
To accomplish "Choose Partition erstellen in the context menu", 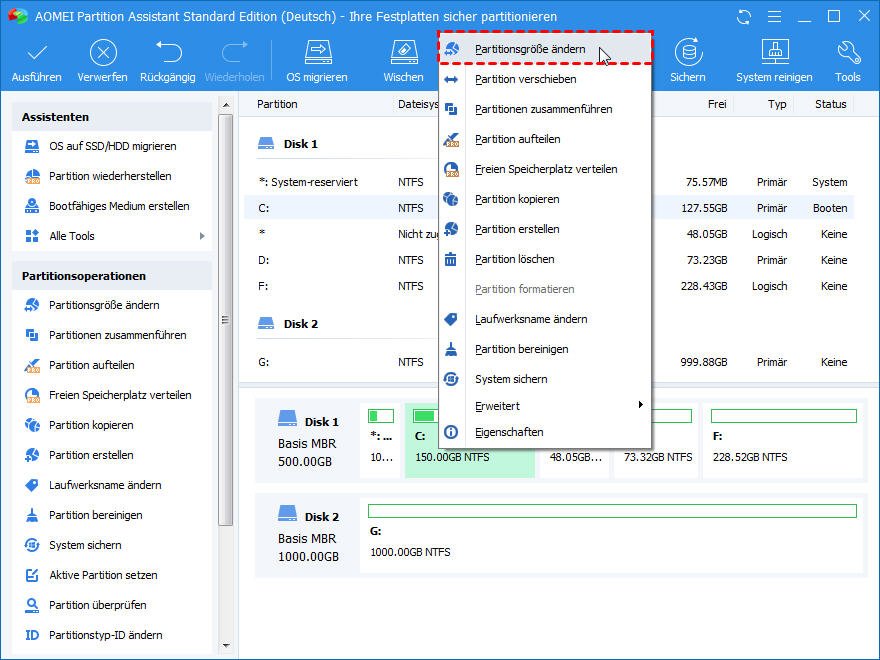I will click(544, 229).
